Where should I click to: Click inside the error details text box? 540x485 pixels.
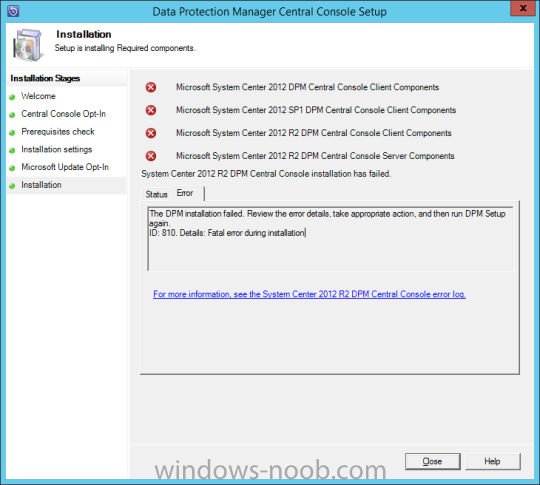coord(331,239)
